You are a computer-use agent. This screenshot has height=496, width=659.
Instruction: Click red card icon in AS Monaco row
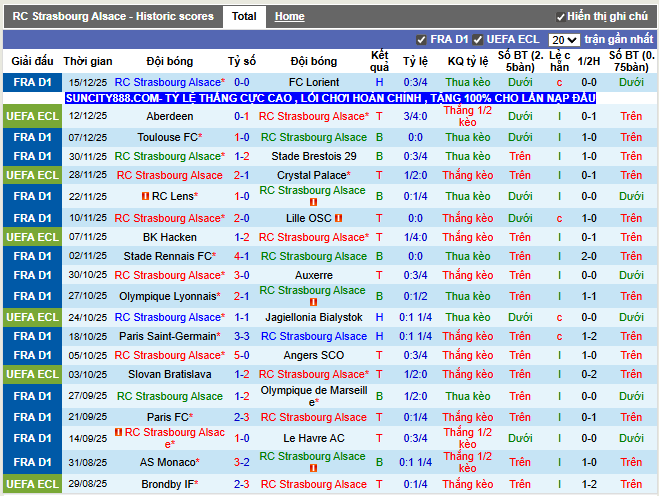[313, 468]
